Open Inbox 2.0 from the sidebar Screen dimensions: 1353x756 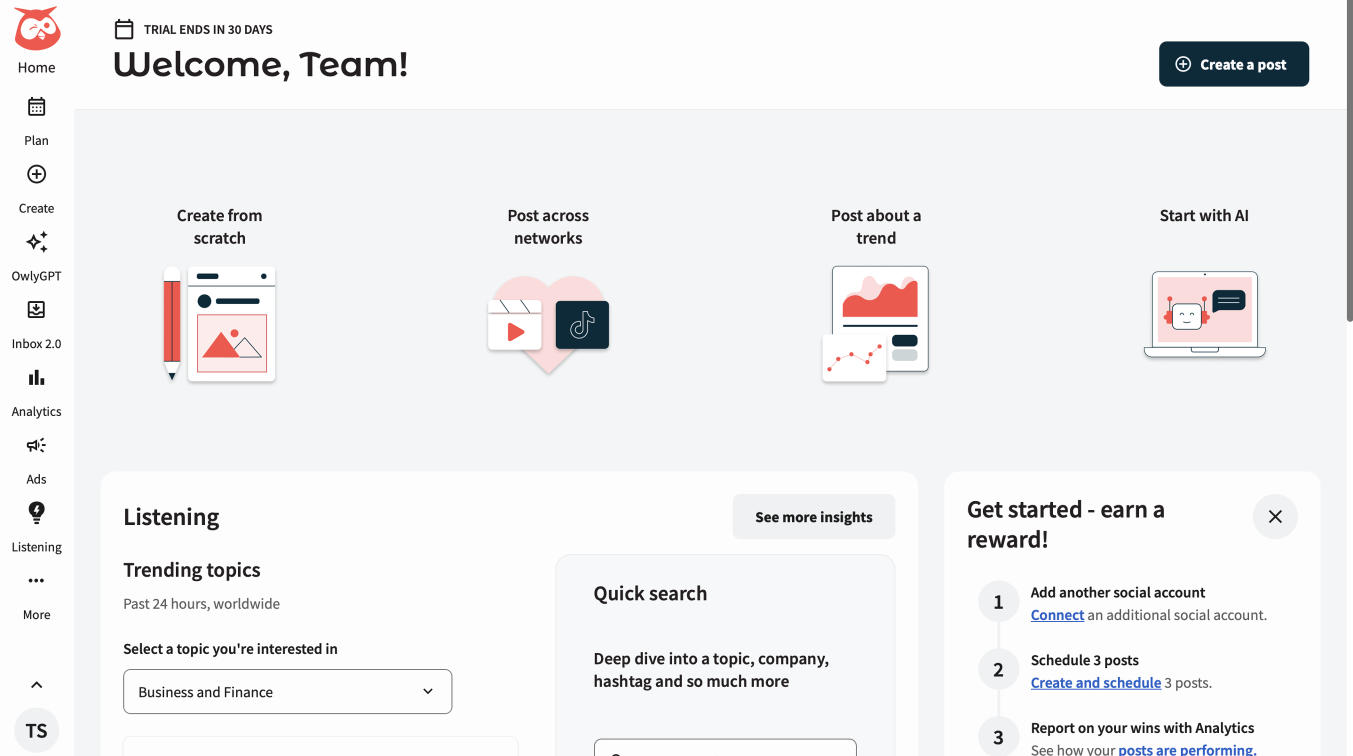point(36,310)
